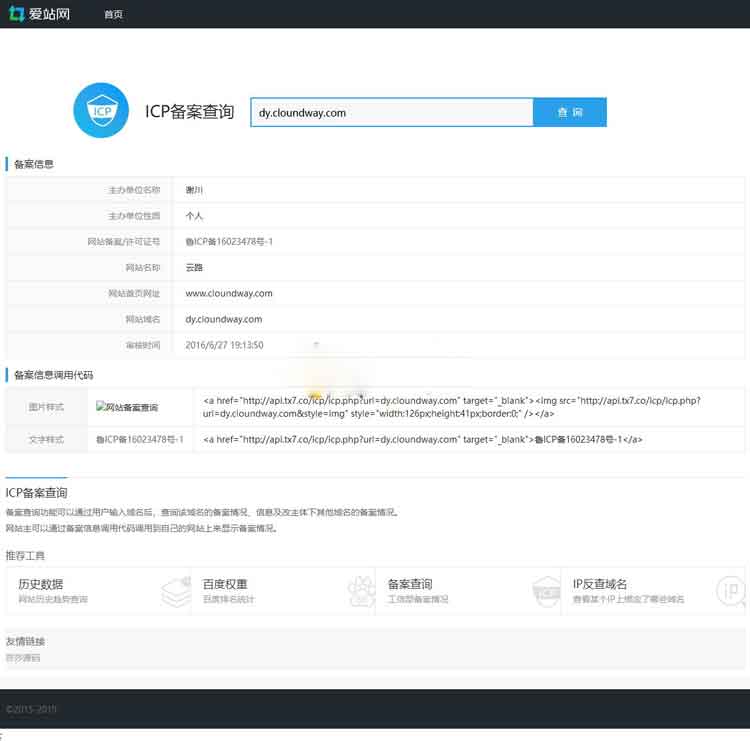The width and height of the screenshot is (750, 741).
Task: Select the text style HTML embed code
Action: [422, 439]
